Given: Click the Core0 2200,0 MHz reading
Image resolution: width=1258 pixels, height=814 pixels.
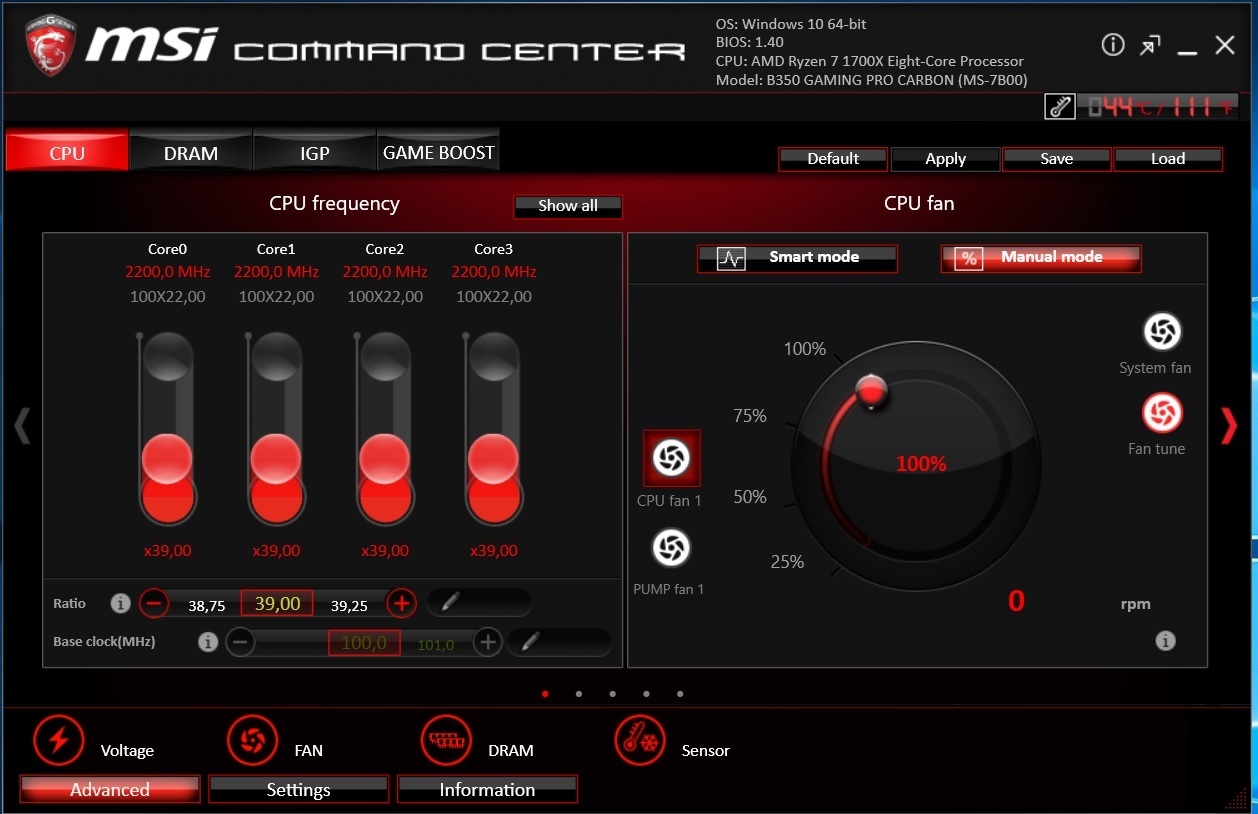Looking at the screenshot, I should (x=167, y=272).
